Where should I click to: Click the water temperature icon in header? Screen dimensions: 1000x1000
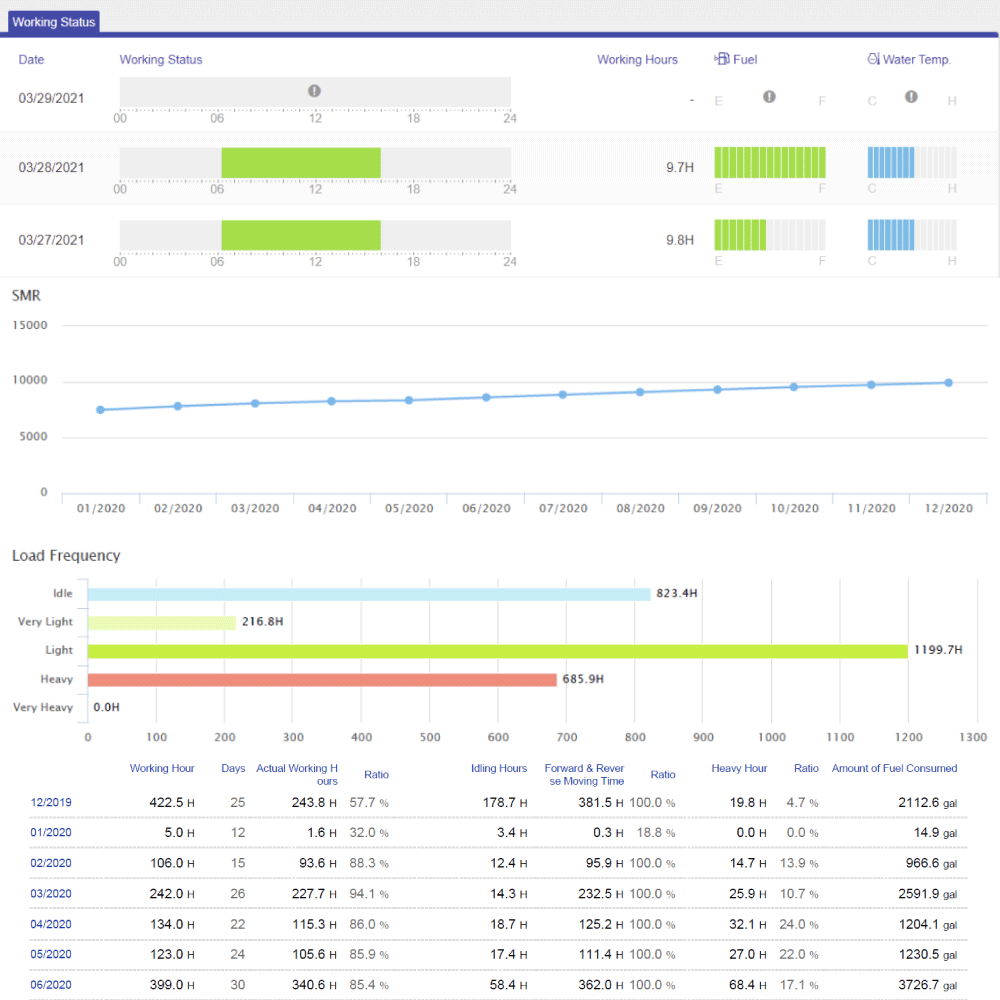873,59
